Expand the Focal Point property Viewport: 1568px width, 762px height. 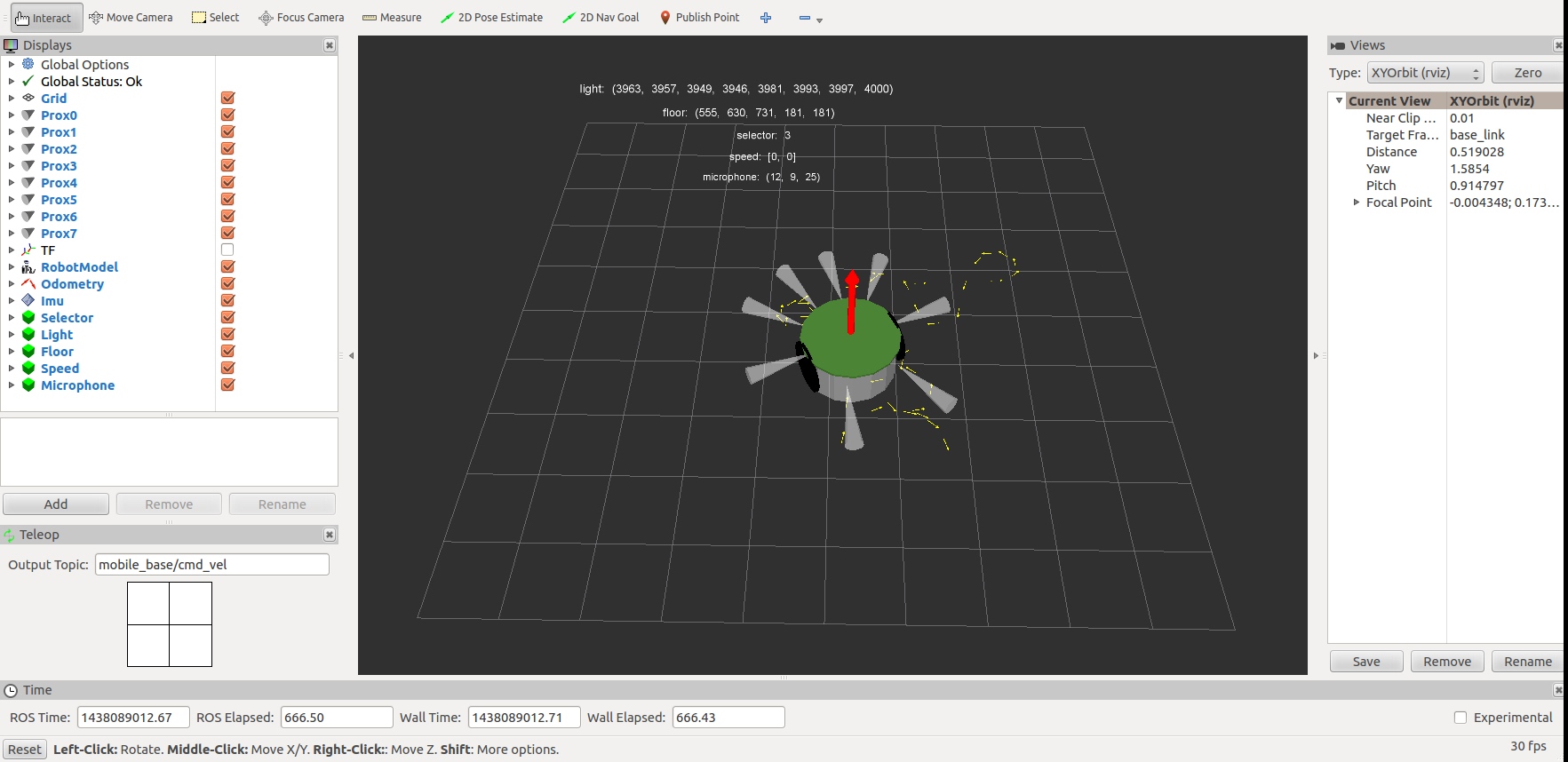tap(1357, 202)
